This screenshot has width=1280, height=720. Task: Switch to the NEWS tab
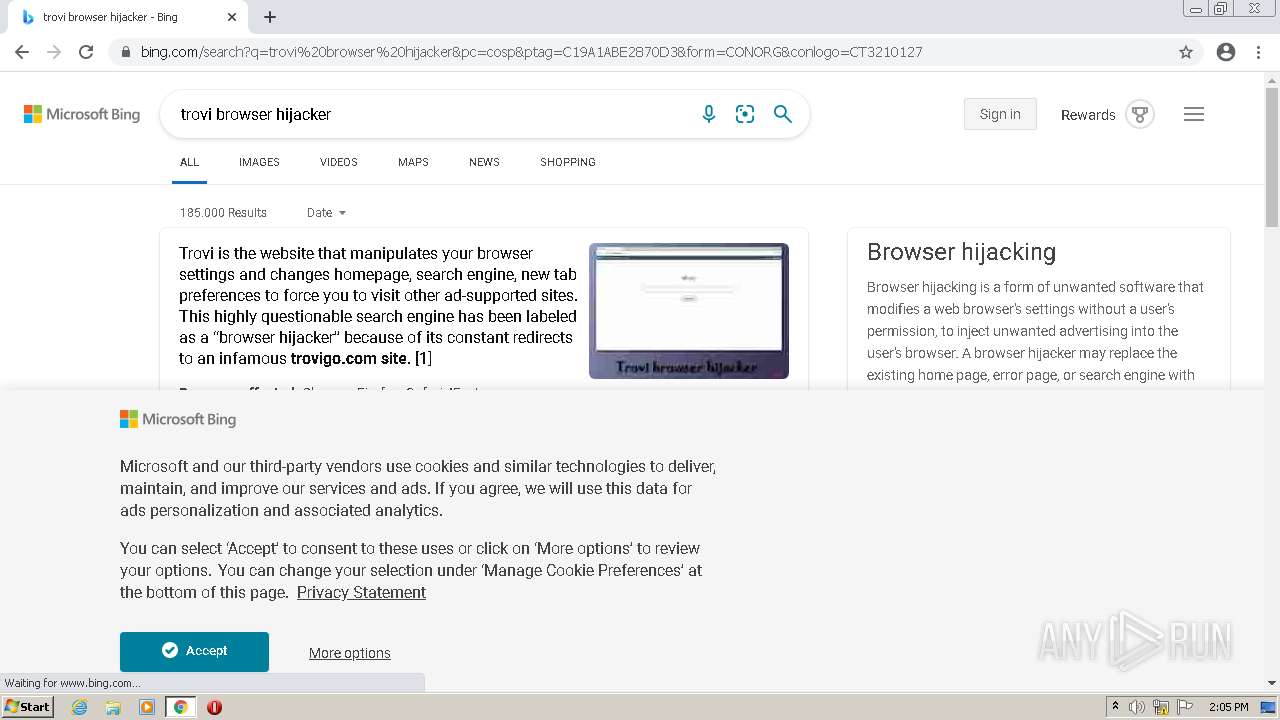[x=484, y=162]
